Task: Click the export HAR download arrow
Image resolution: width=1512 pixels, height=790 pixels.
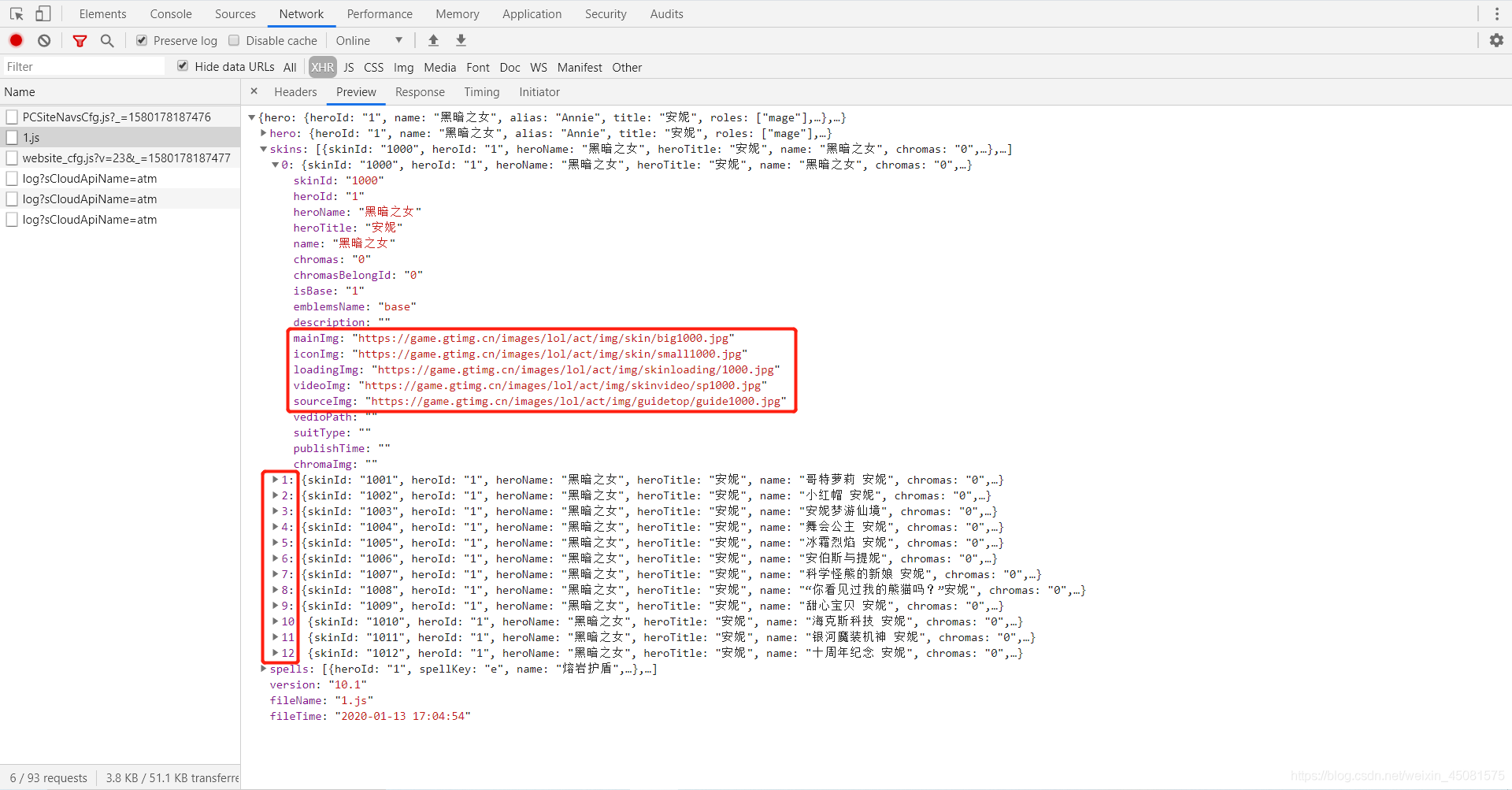Action: click(x=461, y=40)
